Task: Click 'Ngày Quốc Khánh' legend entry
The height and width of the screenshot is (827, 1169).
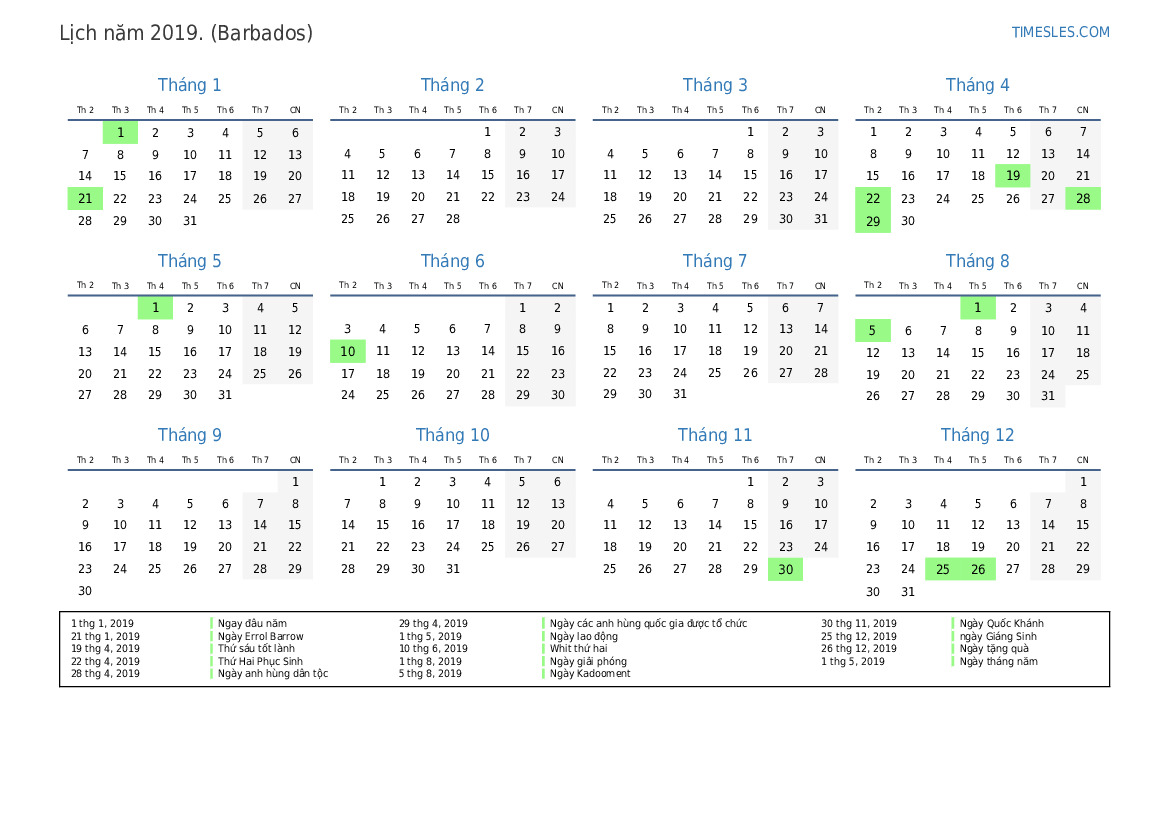Action: [1001, 623]
